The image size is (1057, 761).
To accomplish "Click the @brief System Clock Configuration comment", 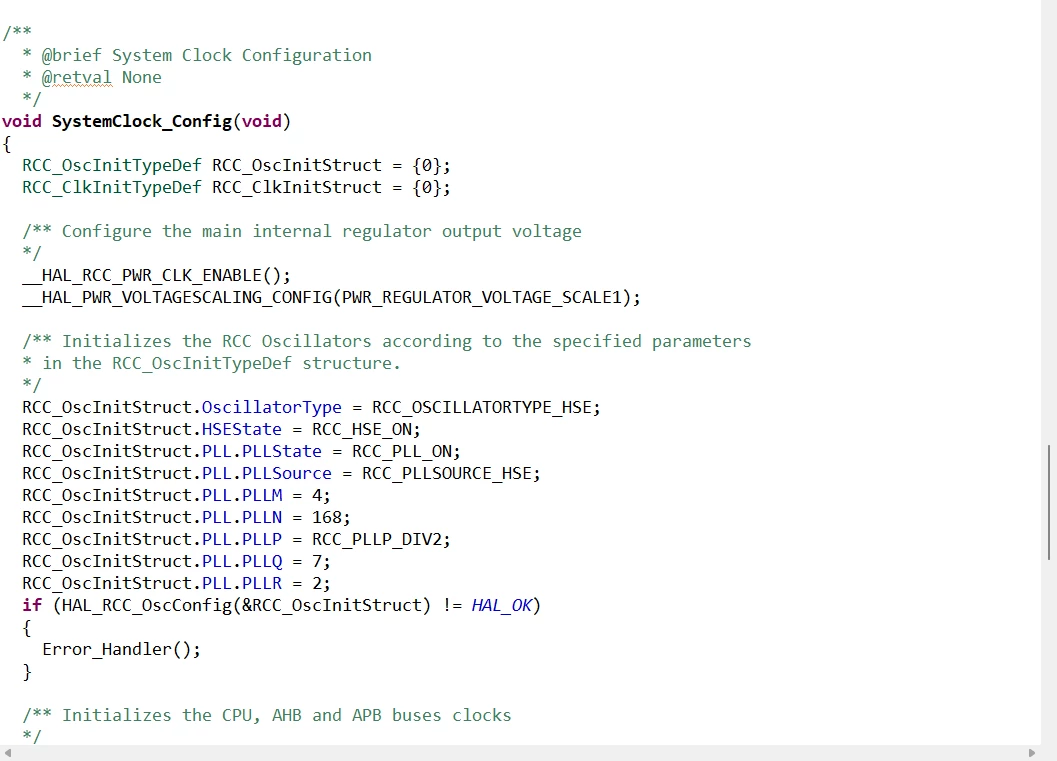I will point(206,55).
